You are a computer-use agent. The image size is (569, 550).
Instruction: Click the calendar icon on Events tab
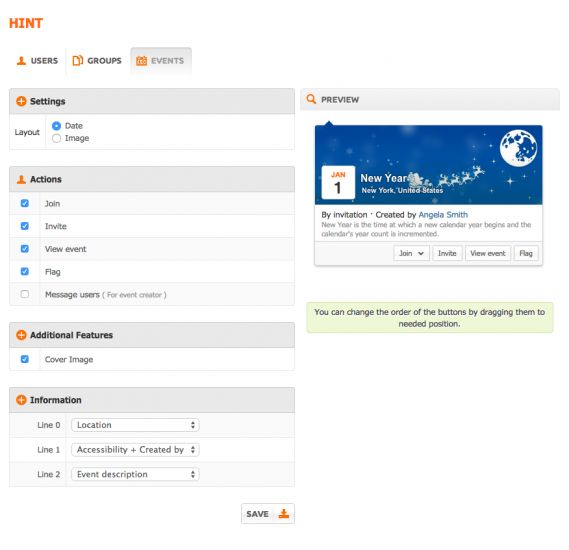click(x=141, y=61)
